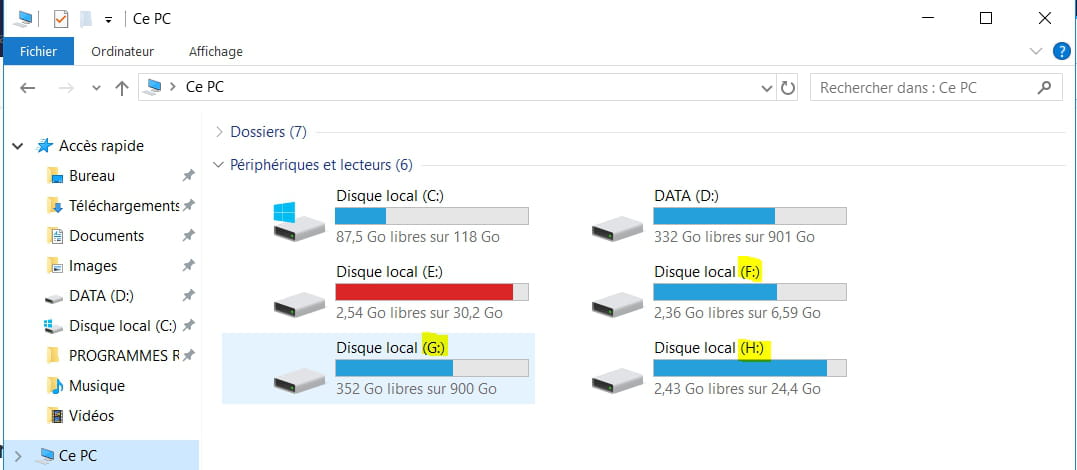The height and width of the screenshot is (470, 1077).
Task: Refresh the Ce PC view
Action: (788, 88)
